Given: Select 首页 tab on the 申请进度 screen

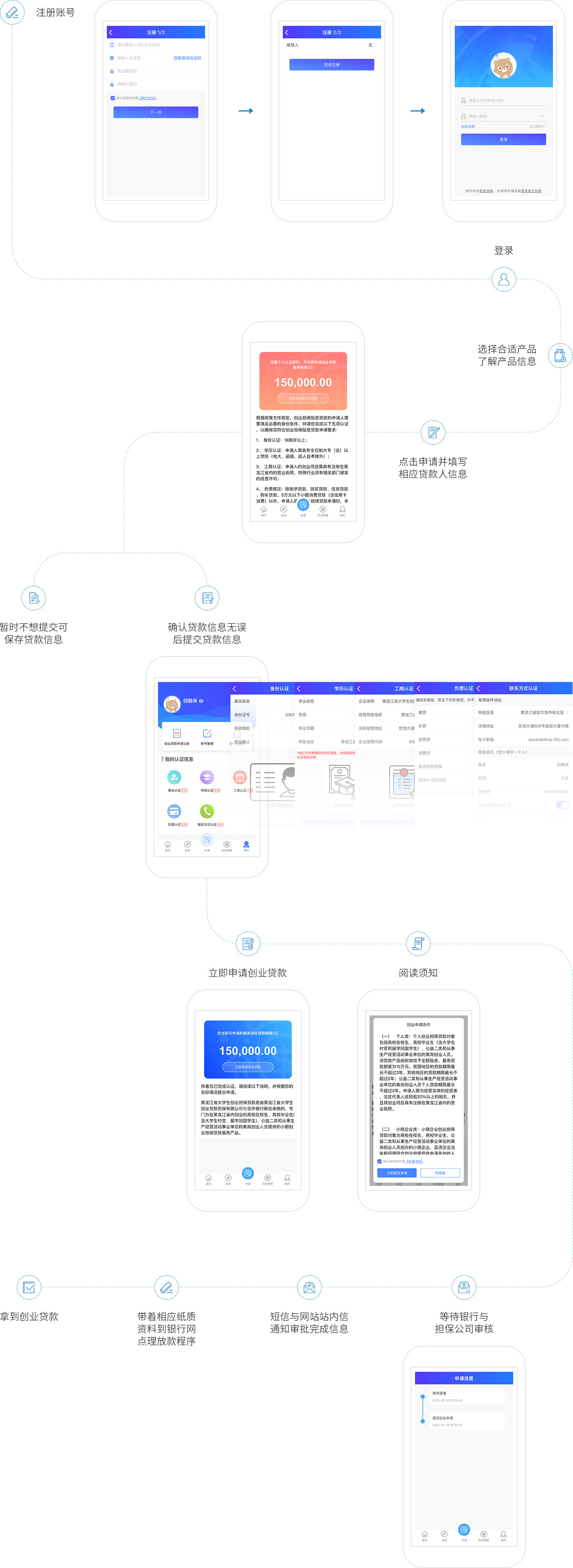Looking at the screenshot, I should (x=424, y=1536).
